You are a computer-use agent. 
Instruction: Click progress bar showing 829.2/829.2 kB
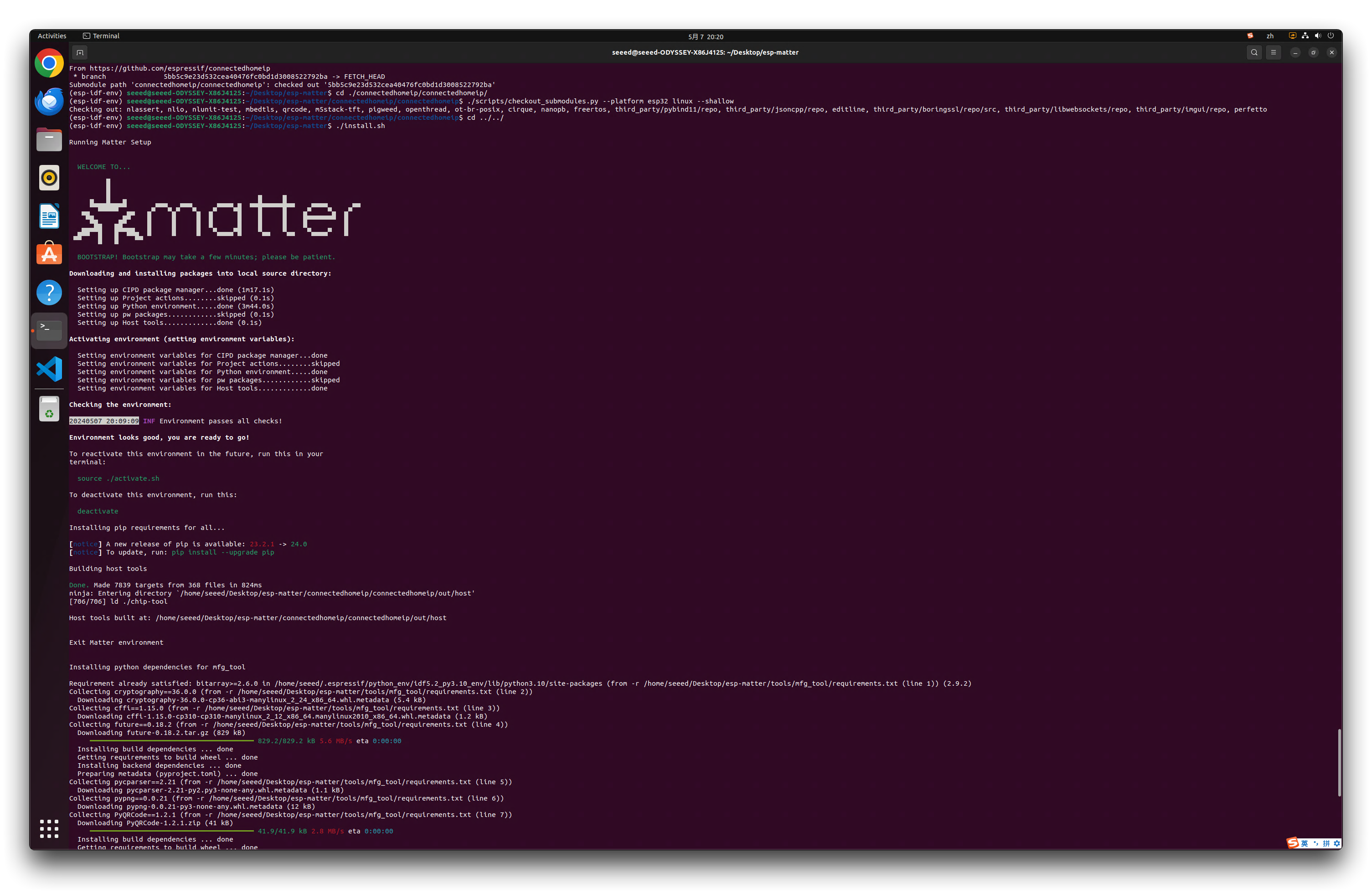tap(172, 741)
